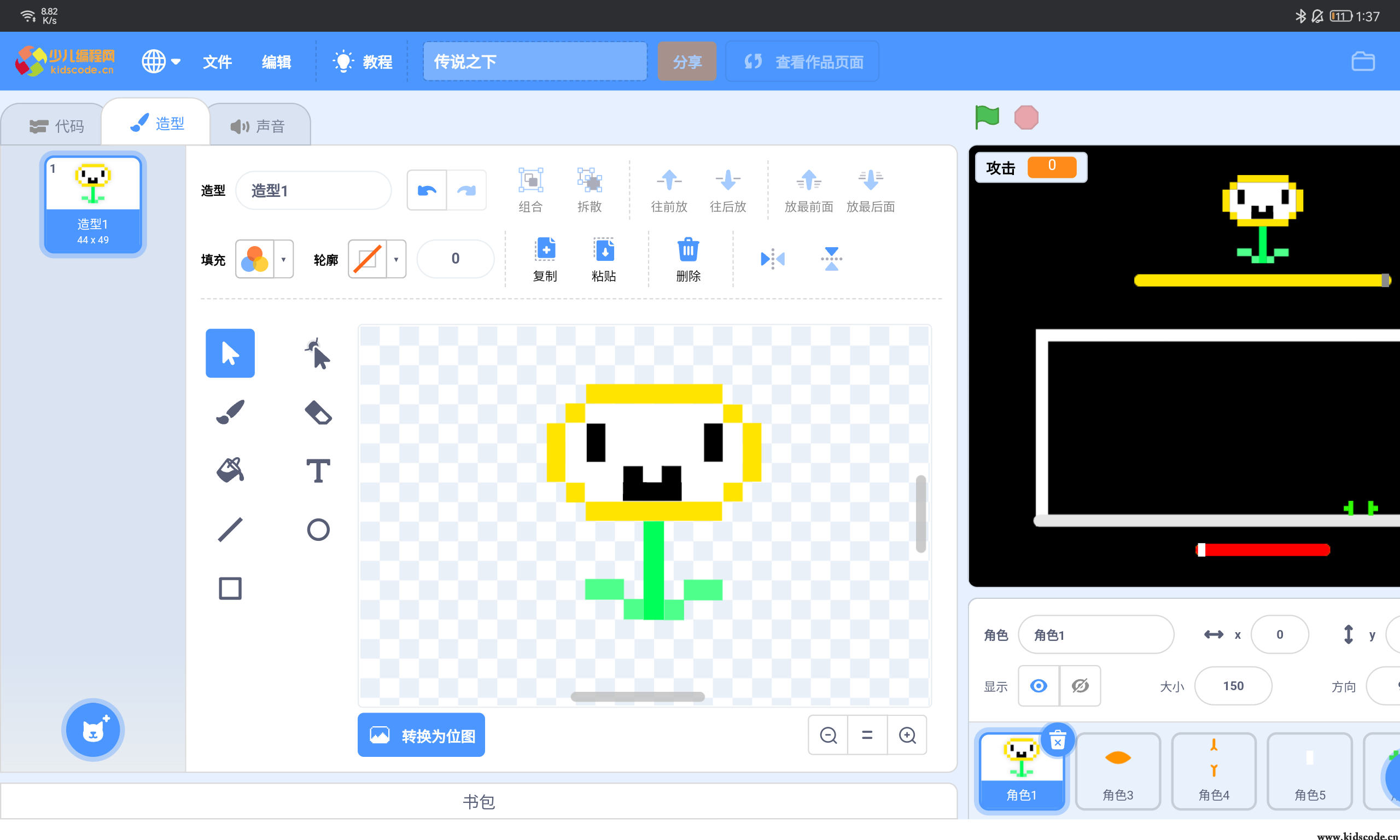Open the language globe dropdown
This screenshot has width=1400, height=840.
pos(161,61)
